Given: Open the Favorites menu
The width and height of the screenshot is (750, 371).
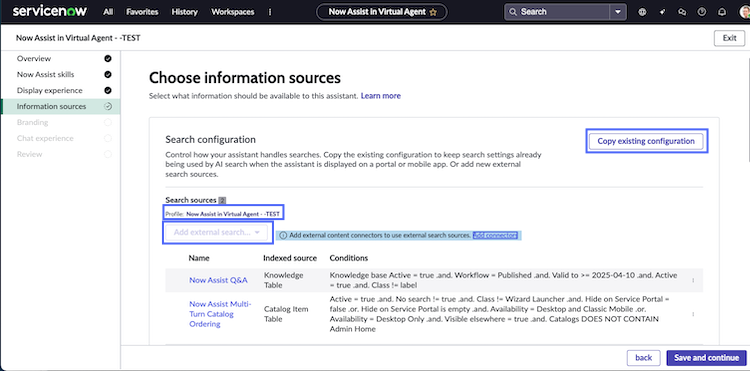Looking at the screenshot, I should tap(142, 12).
